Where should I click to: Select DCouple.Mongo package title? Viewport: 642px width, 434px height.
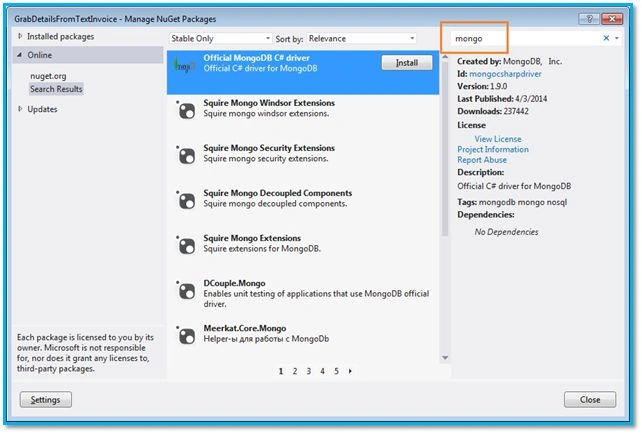pos(234,283)
